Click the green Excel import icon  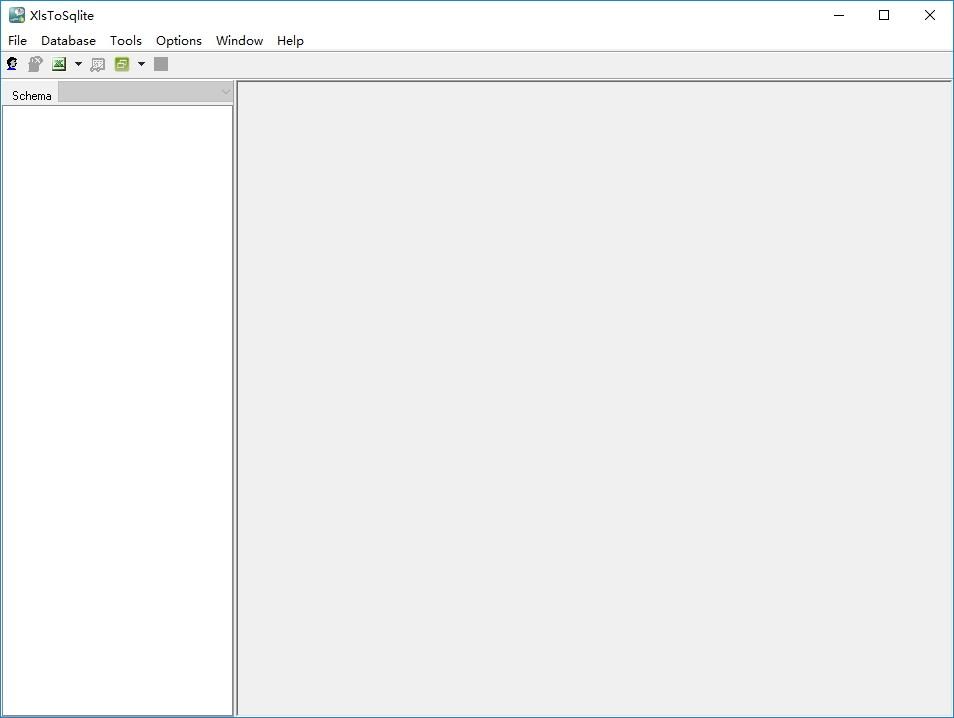click(x=59, y=64)
